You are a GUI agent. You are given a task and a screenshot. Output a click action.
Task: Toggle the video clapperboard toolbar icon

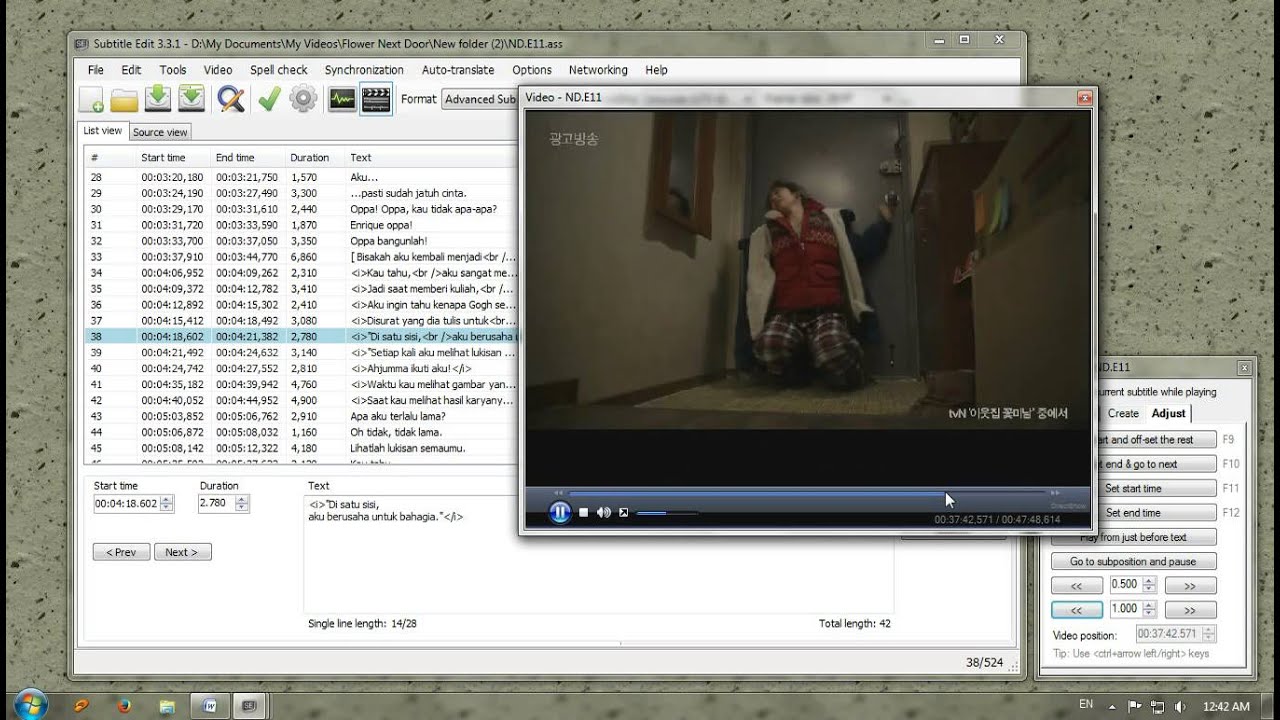point(375,99)
